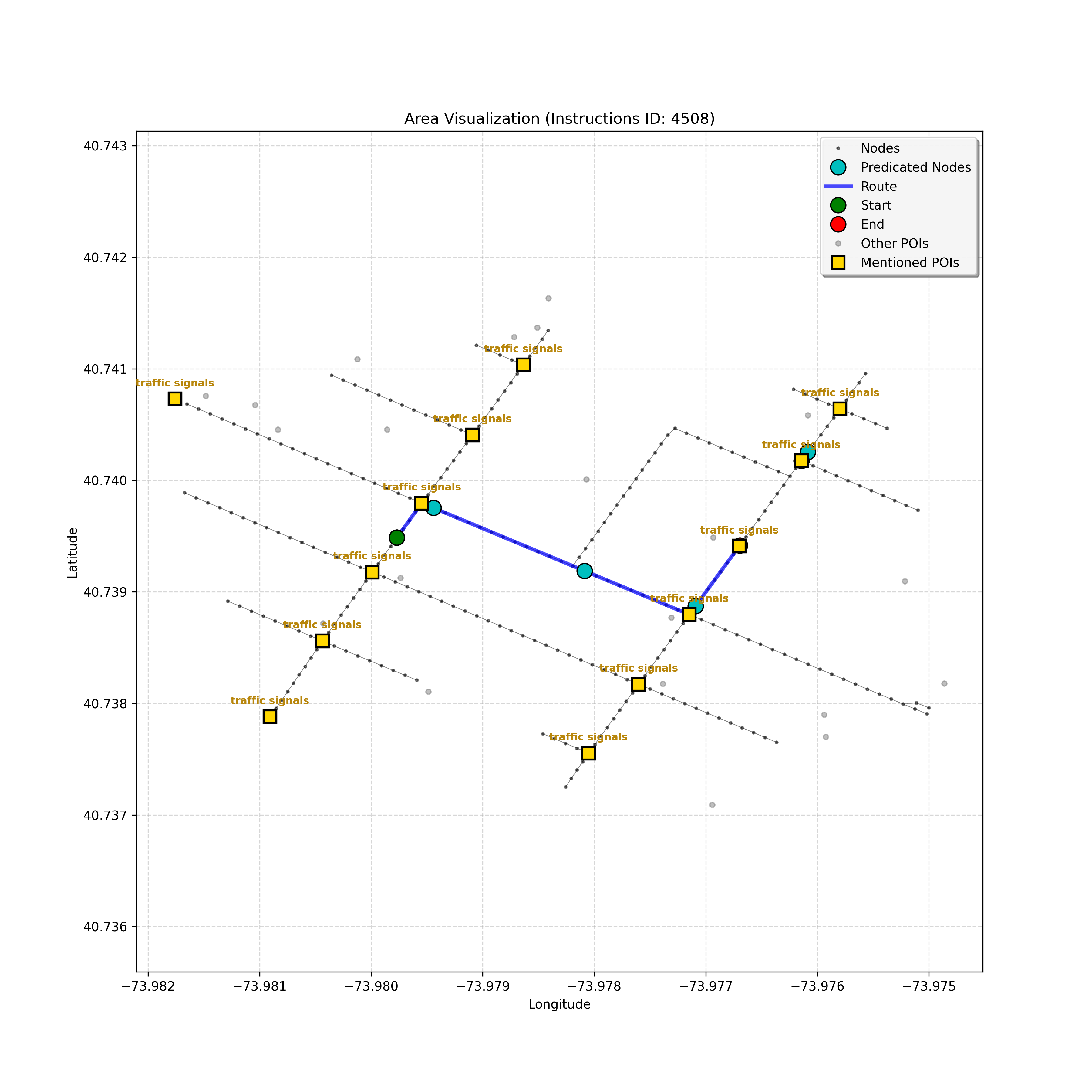1092x1092 pixels.
Task: Click the green Start marker on the map
Action: click(397, 537)
